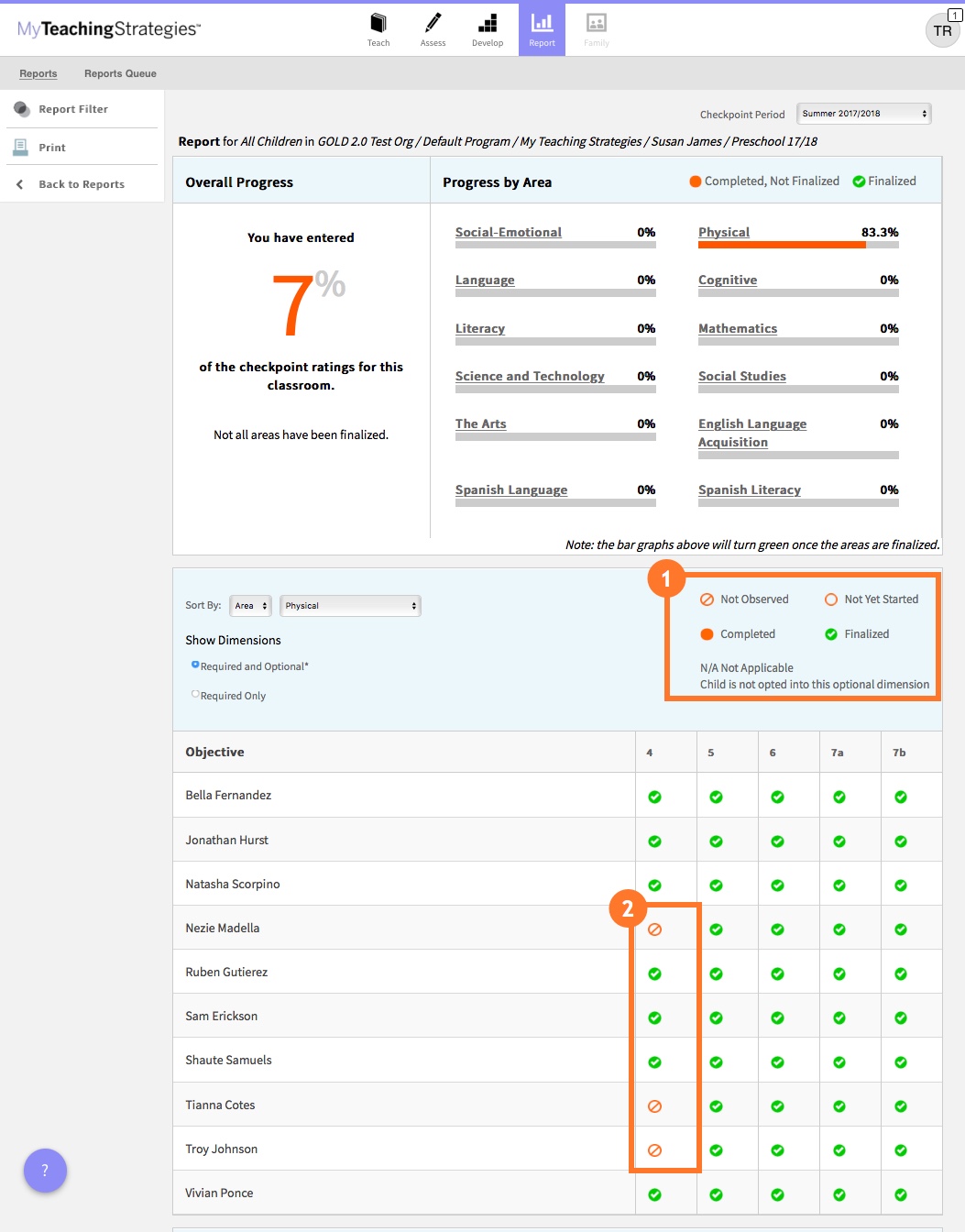
Task: Open the Physical area filter dropdown
Action: [350, 605]
